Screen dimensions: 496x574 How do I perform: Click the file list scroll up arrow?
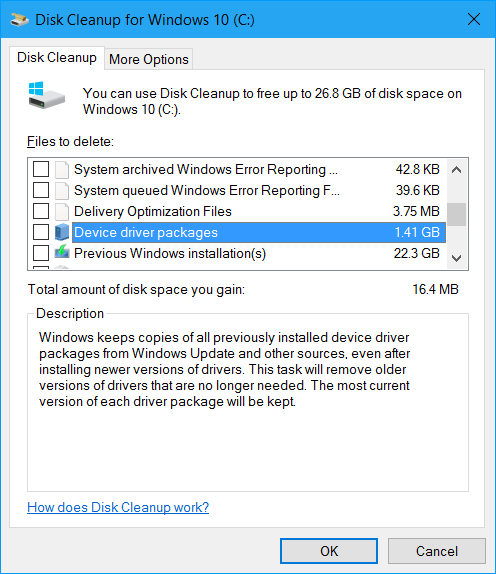[456, 169]
